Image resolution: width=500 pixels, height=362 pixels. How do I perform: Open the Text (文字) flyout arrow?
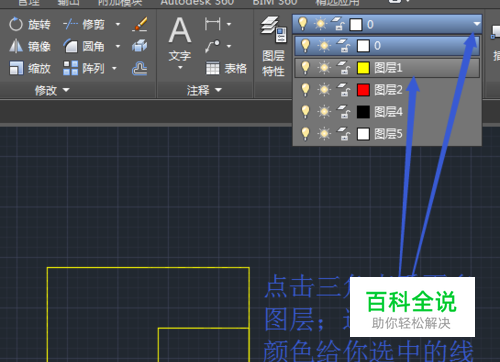pos(180,68)
